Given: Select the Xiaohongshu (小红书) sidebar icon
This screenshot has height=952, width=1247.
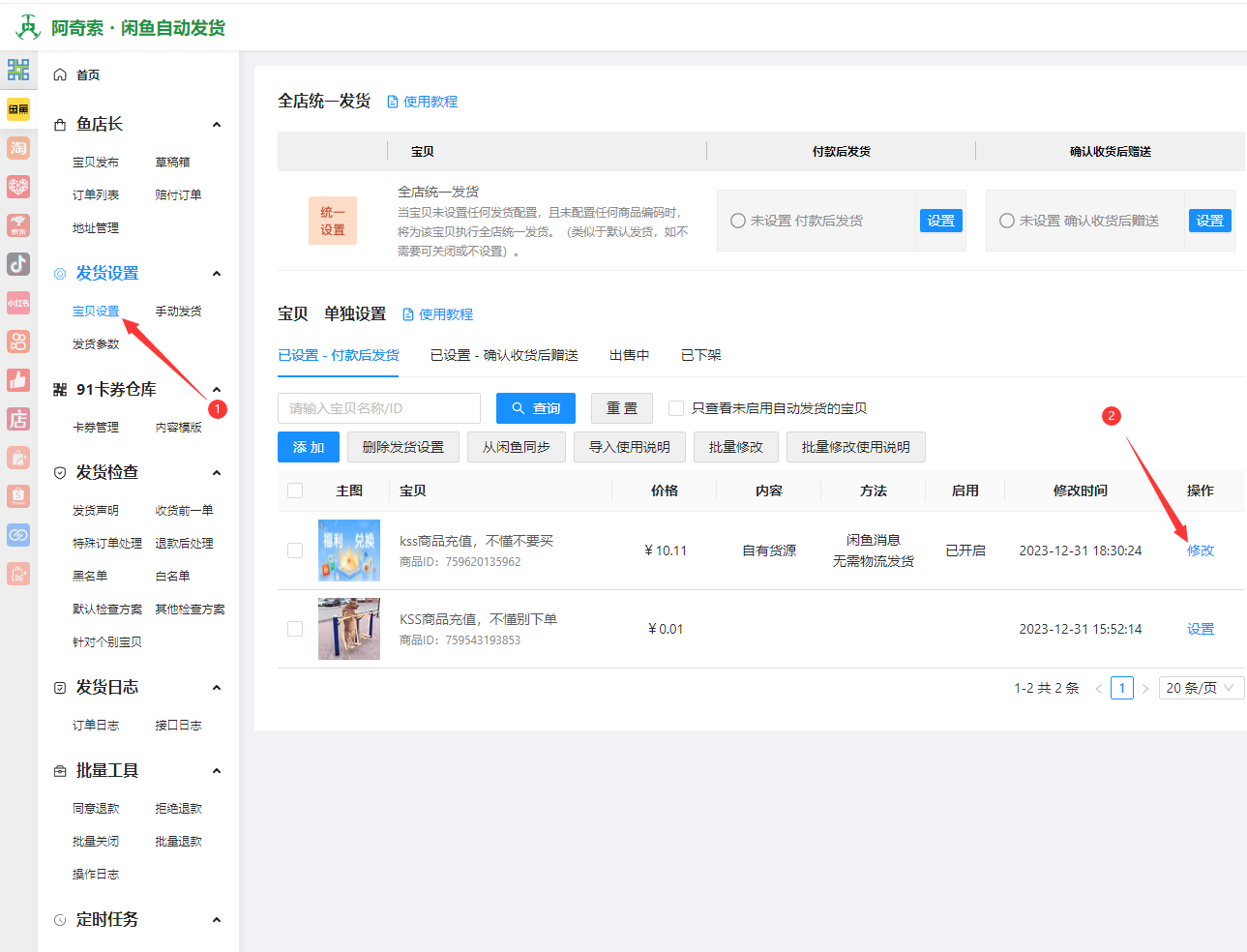Looking at the screenshot, I should pyautogui.click(x=18, y=302).
